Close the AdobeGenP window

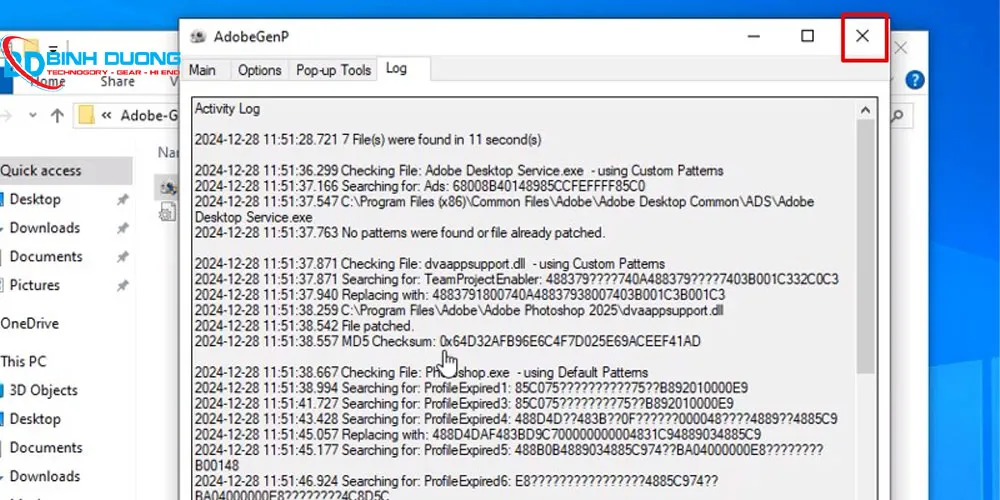click(862, 37)
